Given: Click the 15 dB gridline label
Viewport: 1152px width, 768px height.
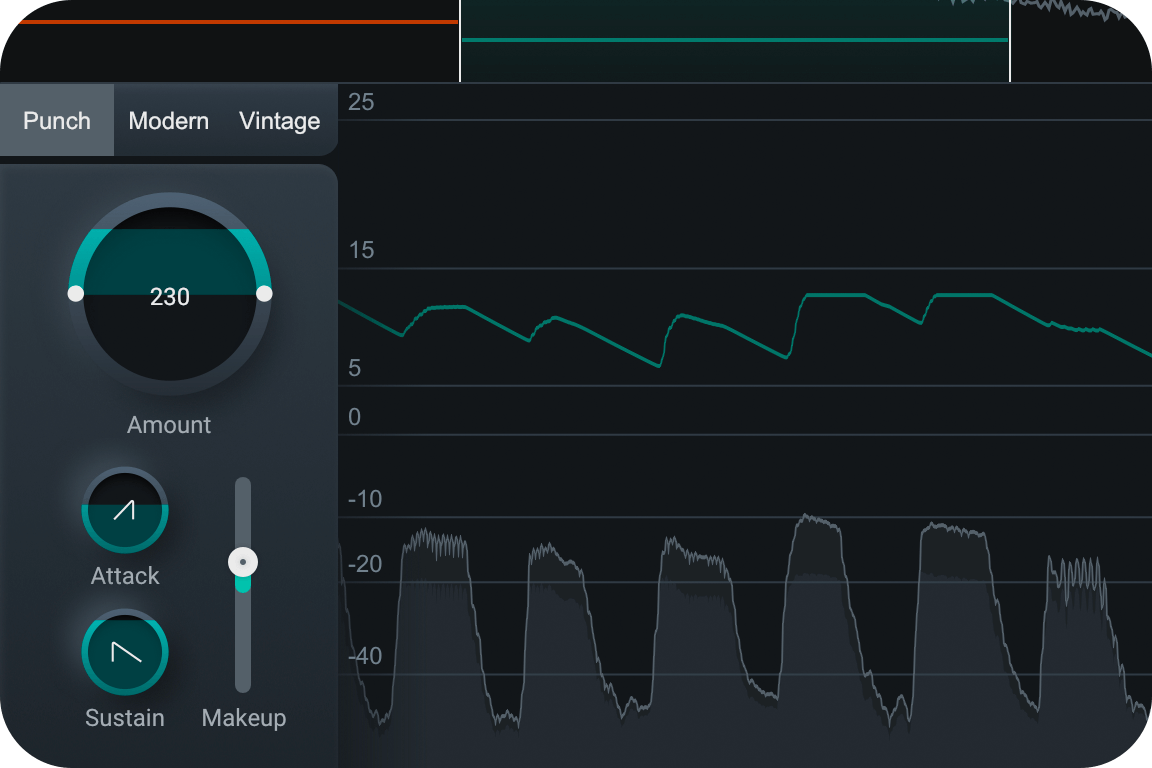Looking at the screenshot, I should point(361,251).
